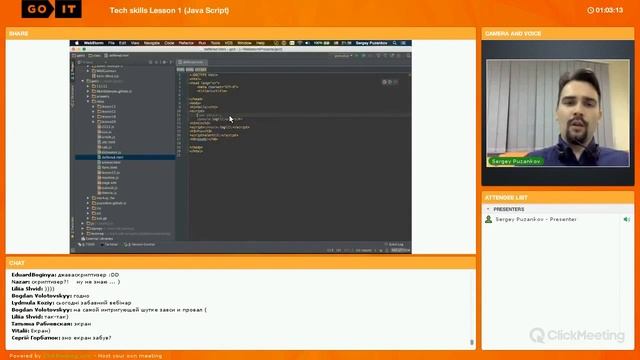Image resolution: width=640 pixels, height=360 pixels.
Task: Open browser preview icon in editor corner
Action: [384, 82]
